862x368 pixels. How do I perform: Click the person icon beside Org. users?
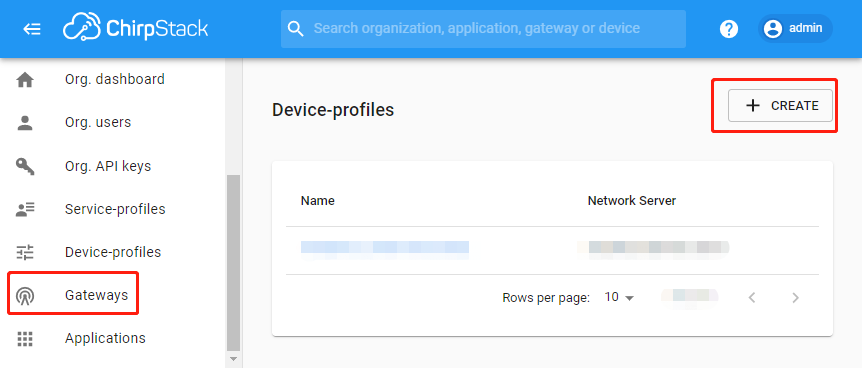point(25,123)
